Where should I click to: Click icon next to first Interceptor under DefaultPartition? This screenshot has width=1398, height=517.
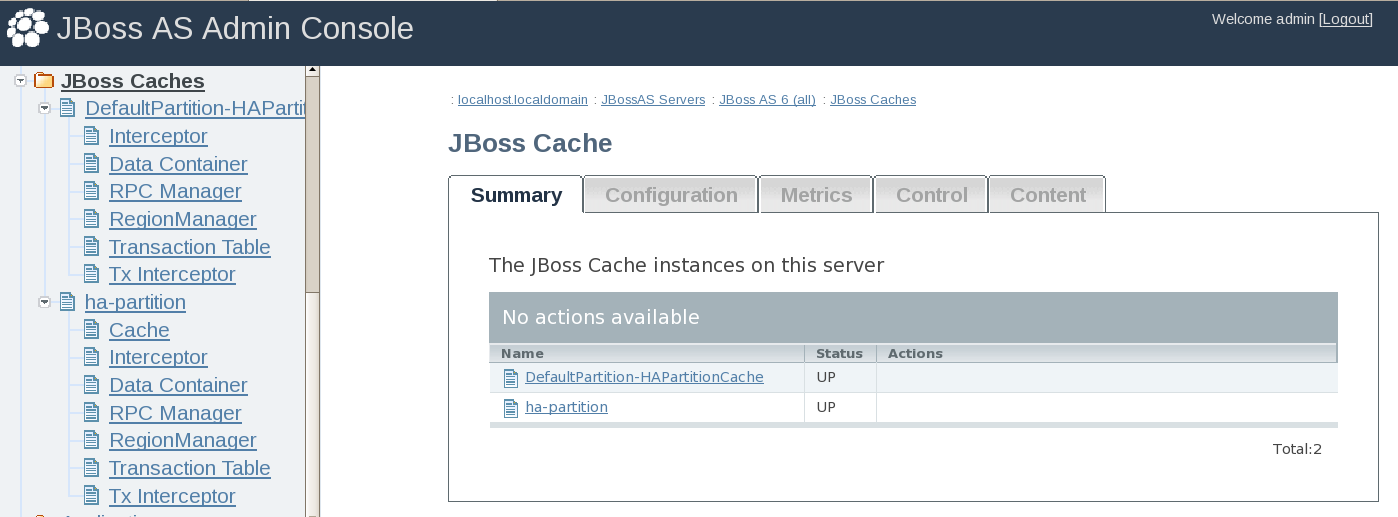click(92, 135)
